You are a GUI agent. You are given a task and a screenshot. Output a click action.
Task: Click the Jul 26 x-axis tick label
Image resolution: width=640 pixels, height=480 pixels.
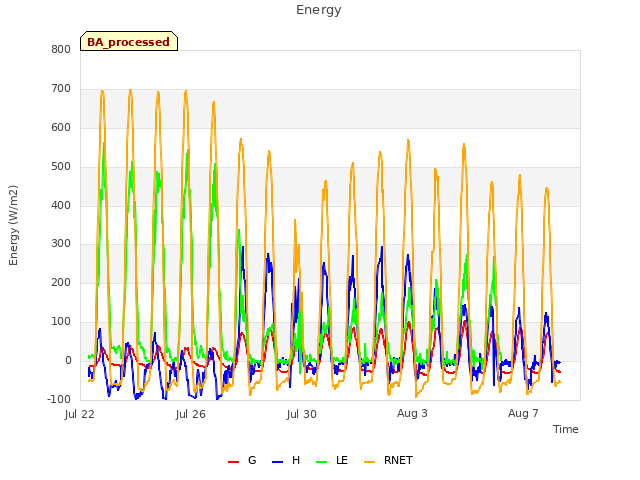[x=191, y=414]
